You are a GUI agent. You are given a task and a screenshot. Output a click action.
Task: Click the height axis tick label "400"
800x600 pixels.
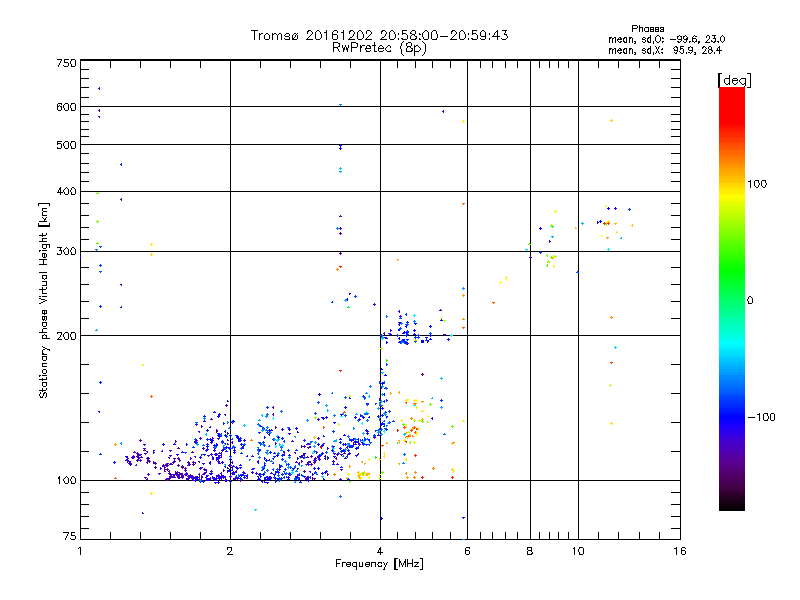(x=66, y=192)
